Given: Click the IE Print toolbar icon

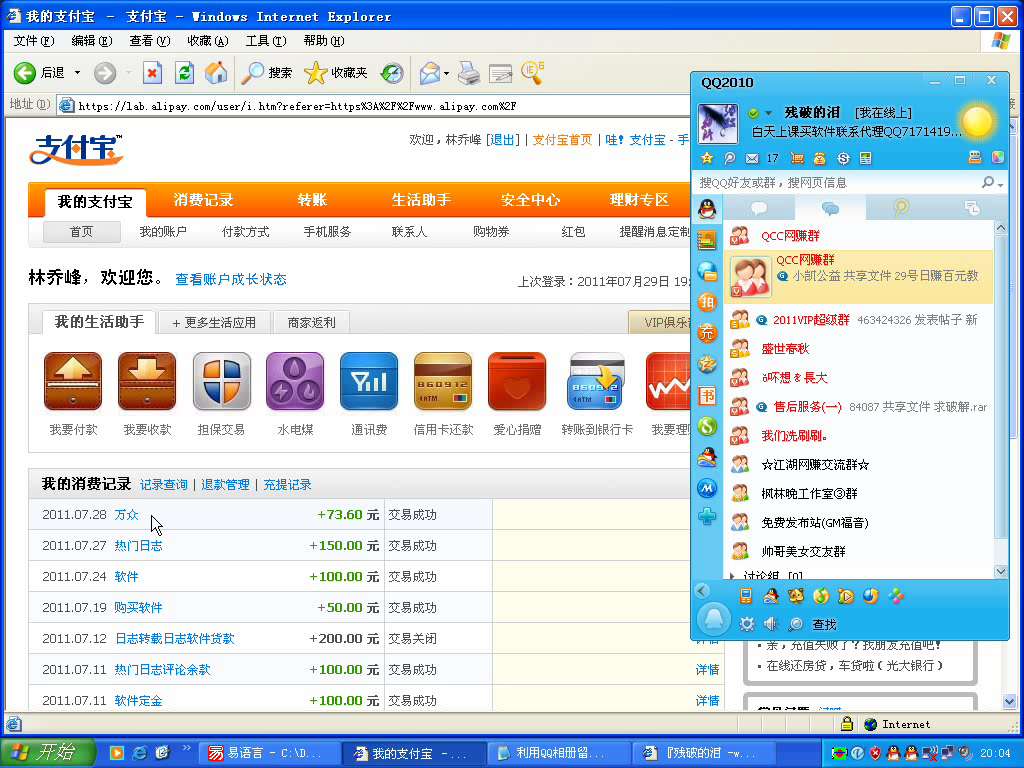Looking at the screenshot, I should [468, 73].
